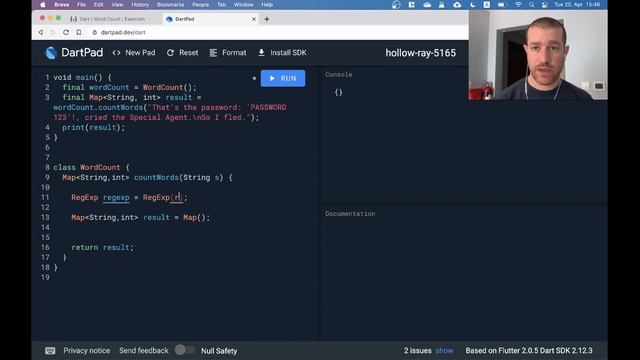Run the code with the RUN button
The height and width of the screenshot is (360, 640).
(283, 78)
